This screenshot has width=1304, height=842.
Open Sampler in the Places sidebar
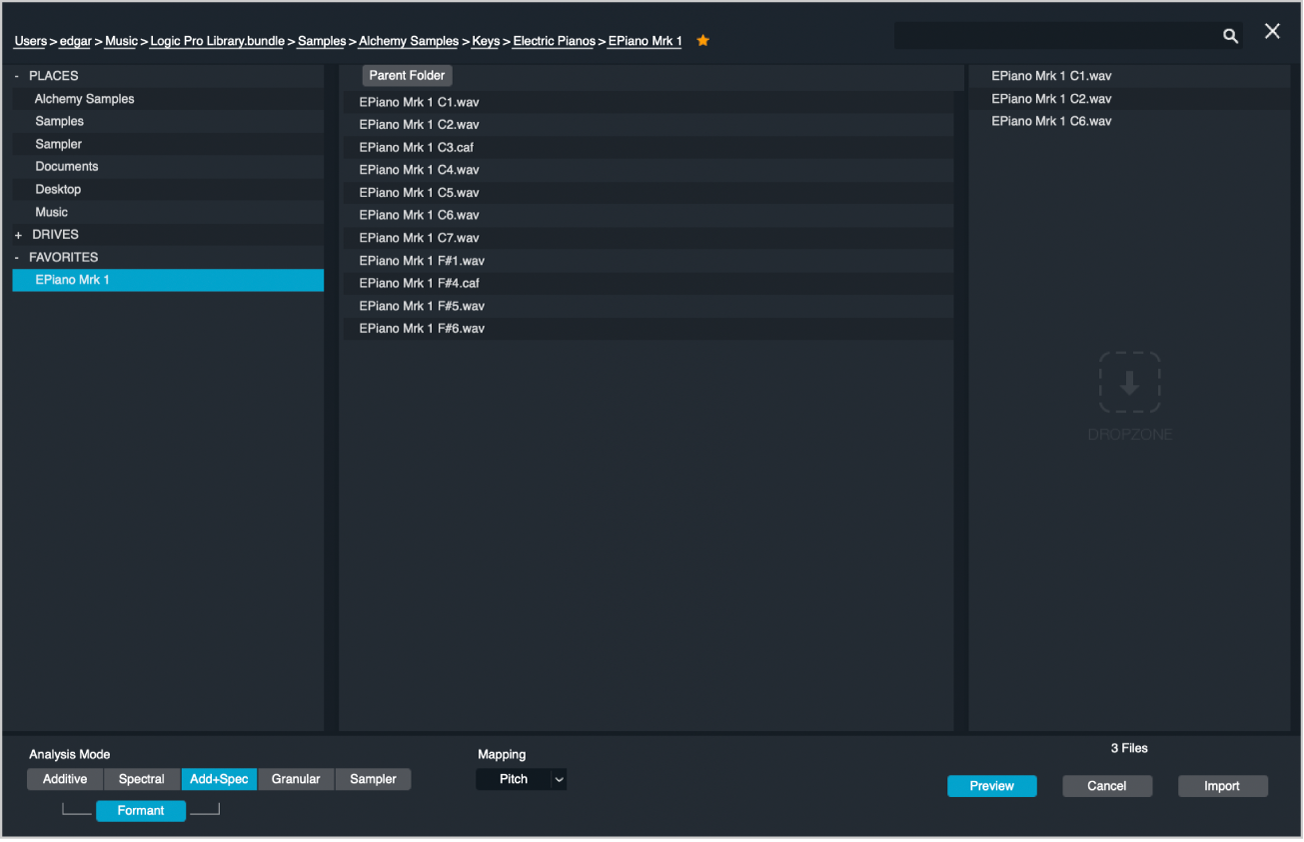coord(168,145)
